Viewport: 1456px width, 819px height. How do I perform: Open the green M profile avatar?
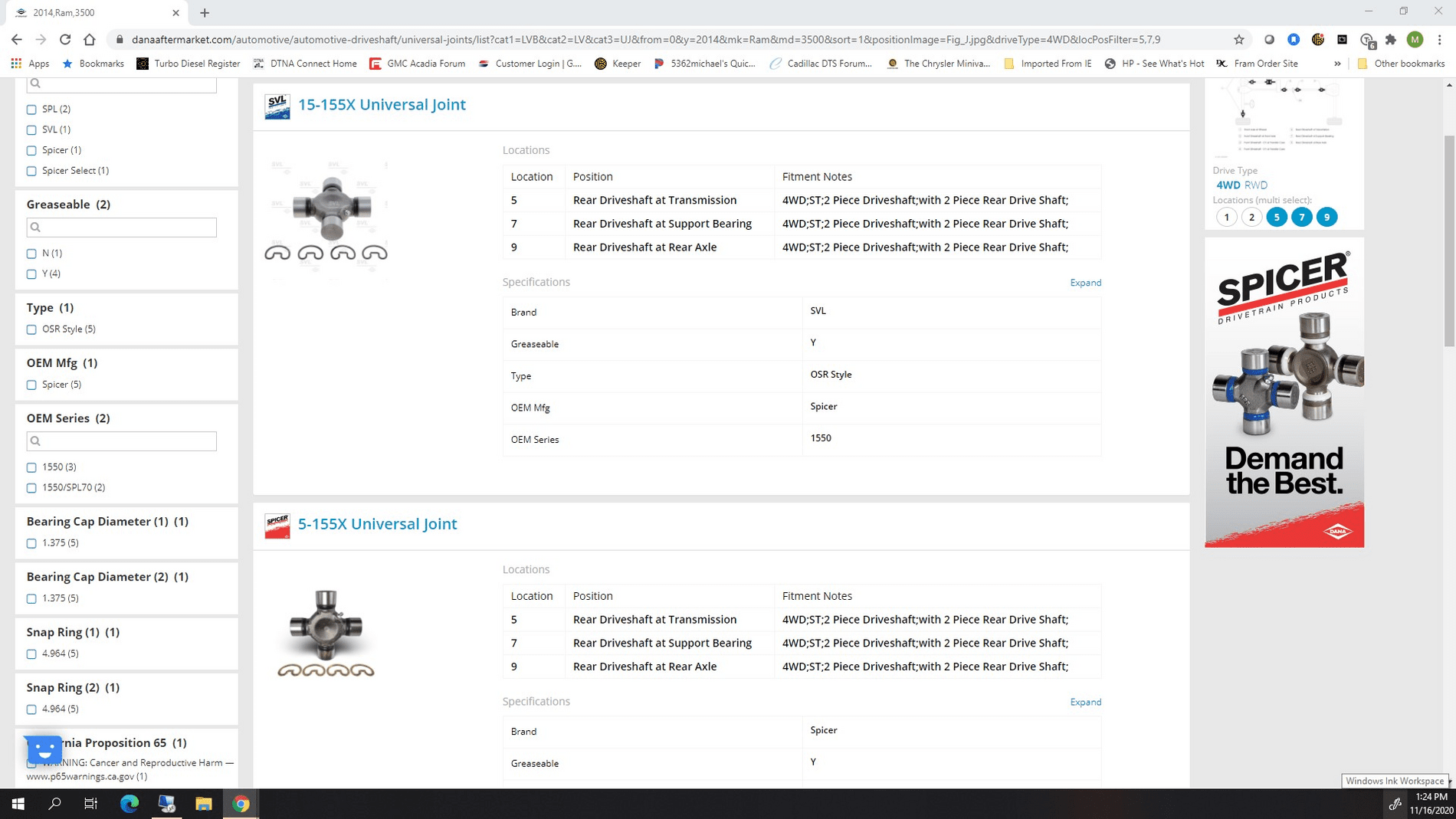pyautogui.click(x=1415, y=39)
